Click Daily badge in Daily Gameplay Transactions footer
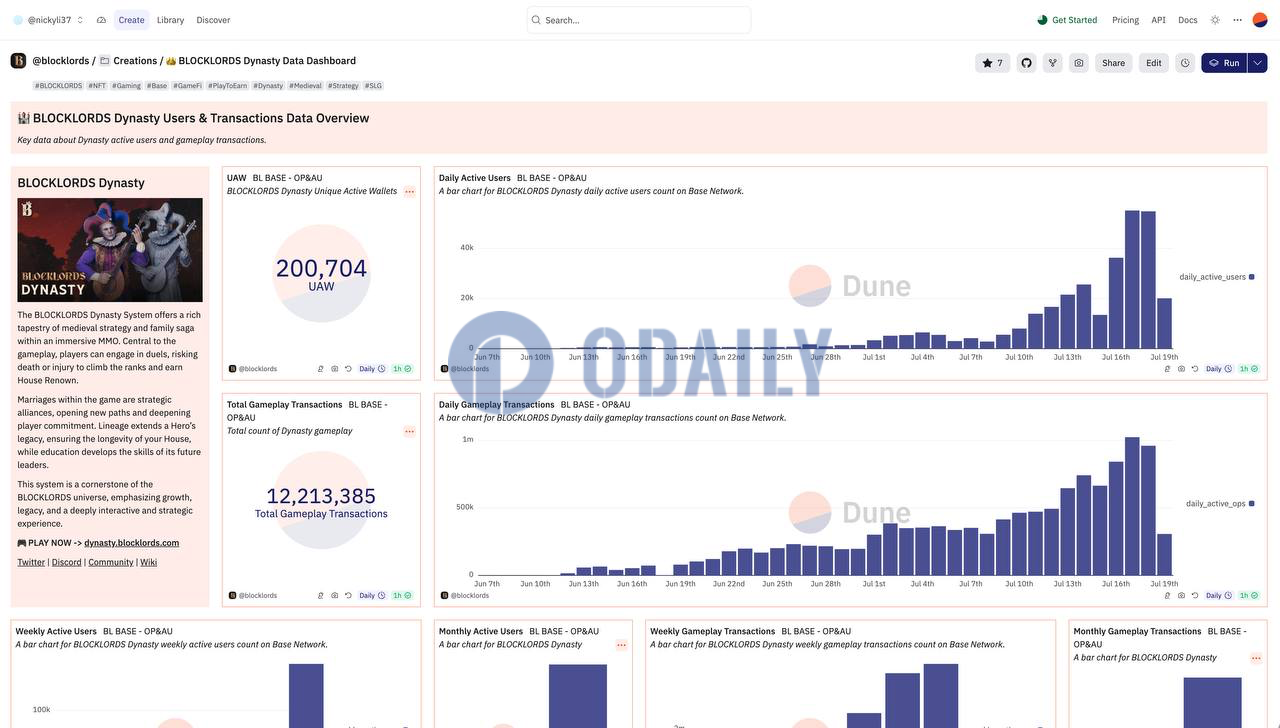 1219,595
